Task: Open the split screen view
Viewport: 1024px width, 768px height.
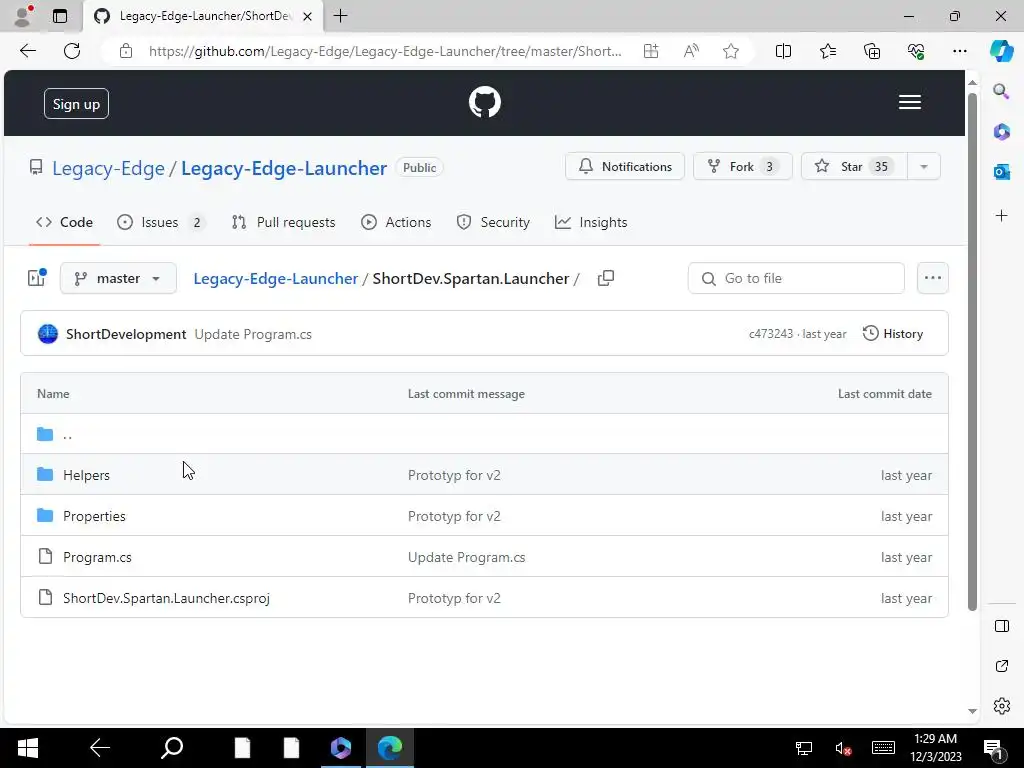Action: (783, 51)
